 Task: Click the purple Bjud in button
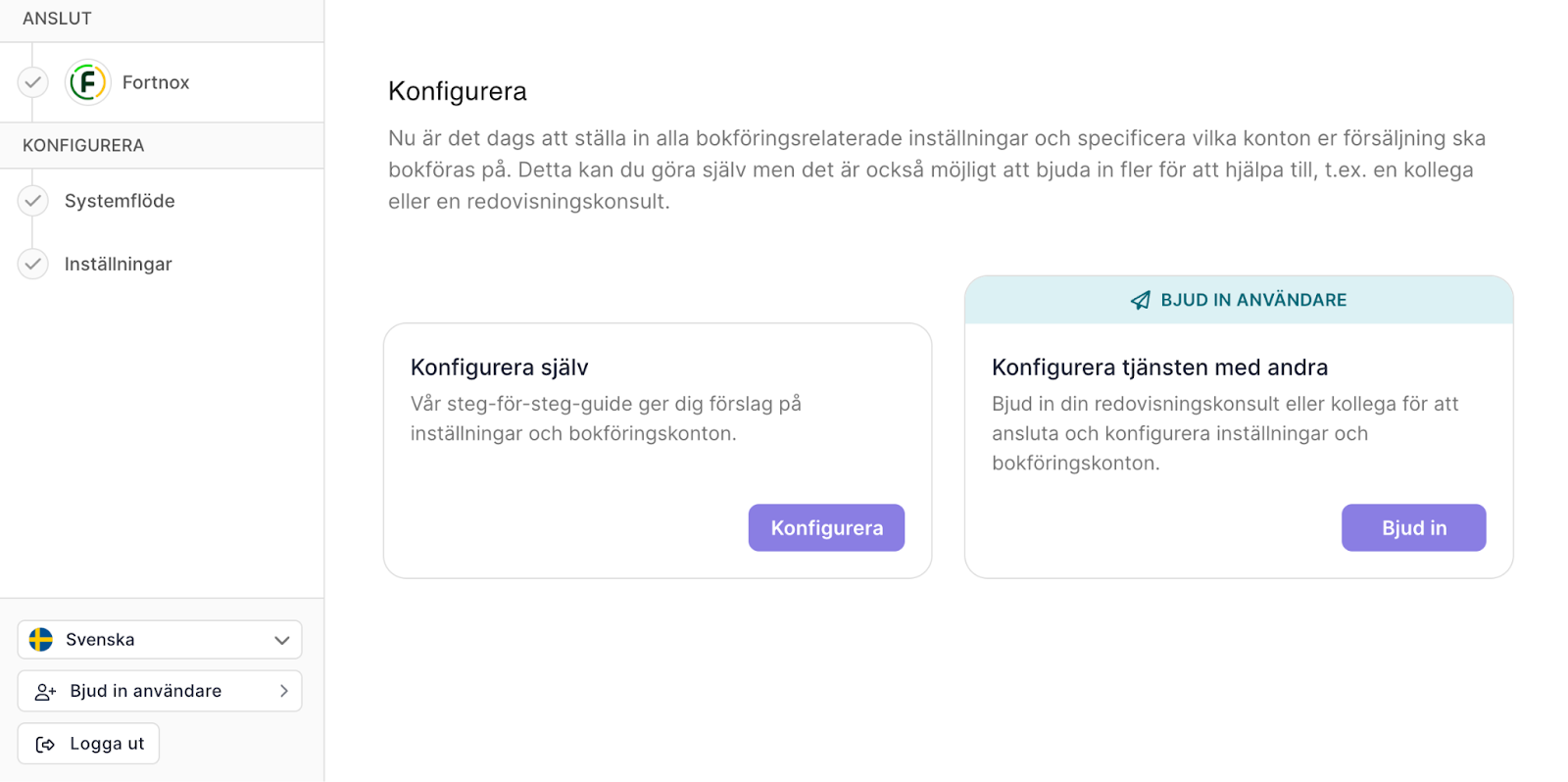[x=1413, y=528]
